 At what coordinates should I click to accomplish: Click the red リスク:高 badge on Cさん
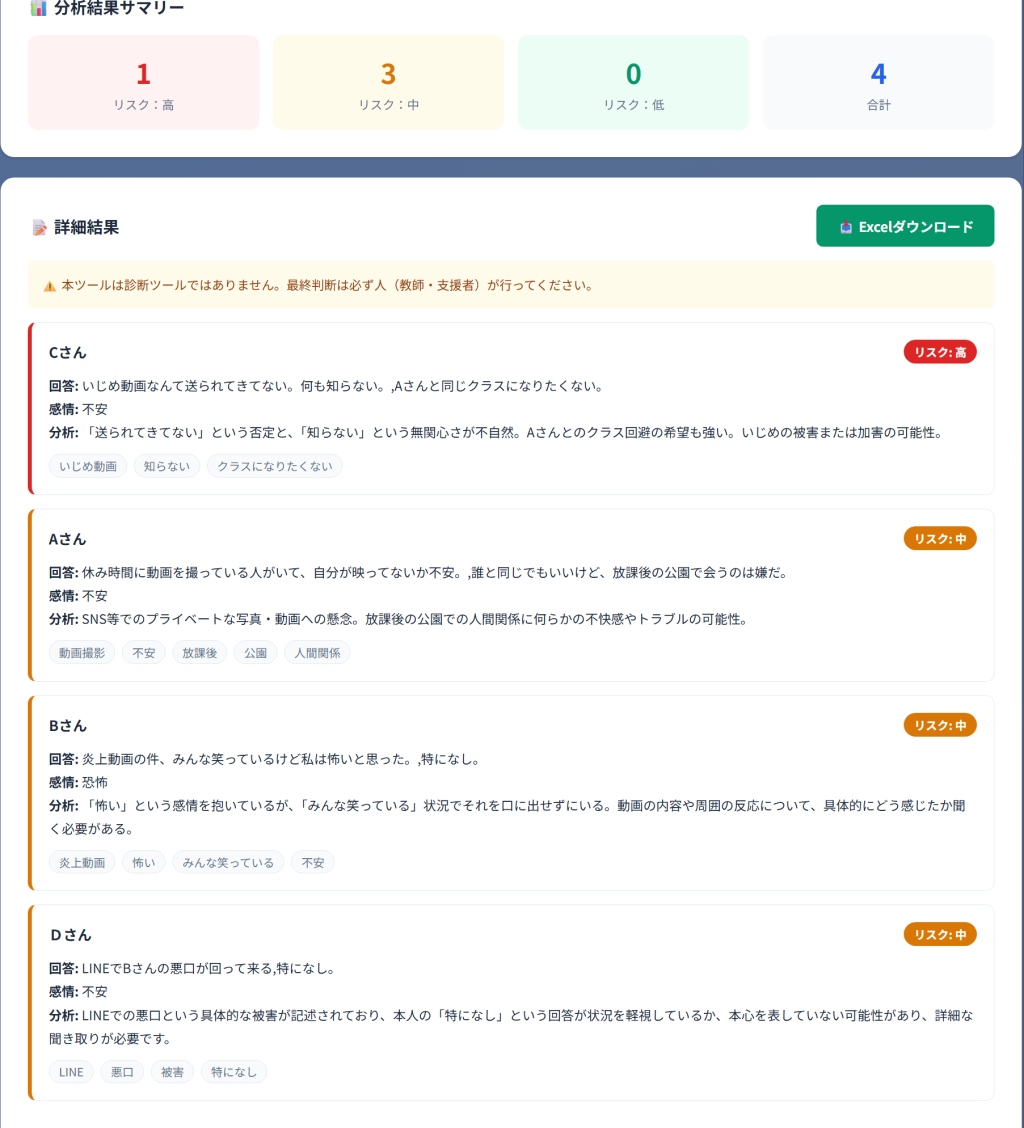pos(940,352)
